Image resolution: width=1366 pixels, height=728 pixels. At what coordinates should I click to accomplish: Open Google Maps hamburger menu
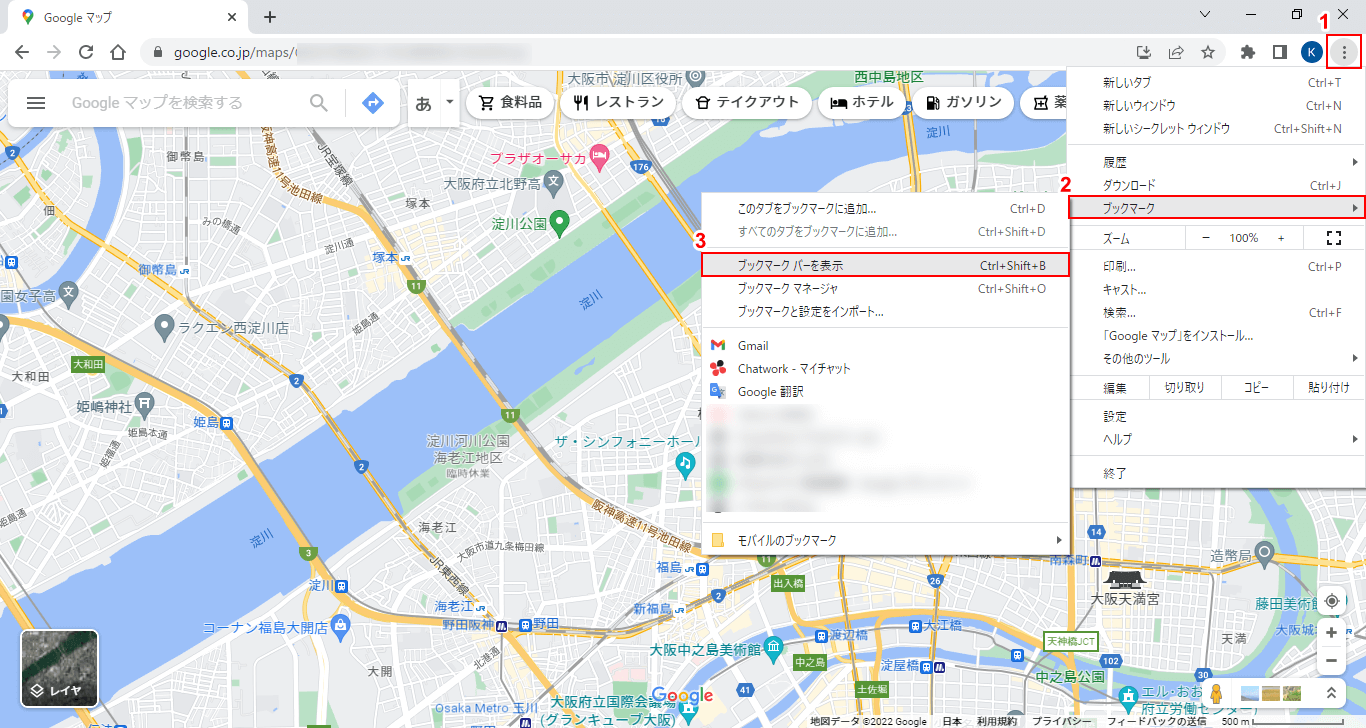[x=36, y=102]
